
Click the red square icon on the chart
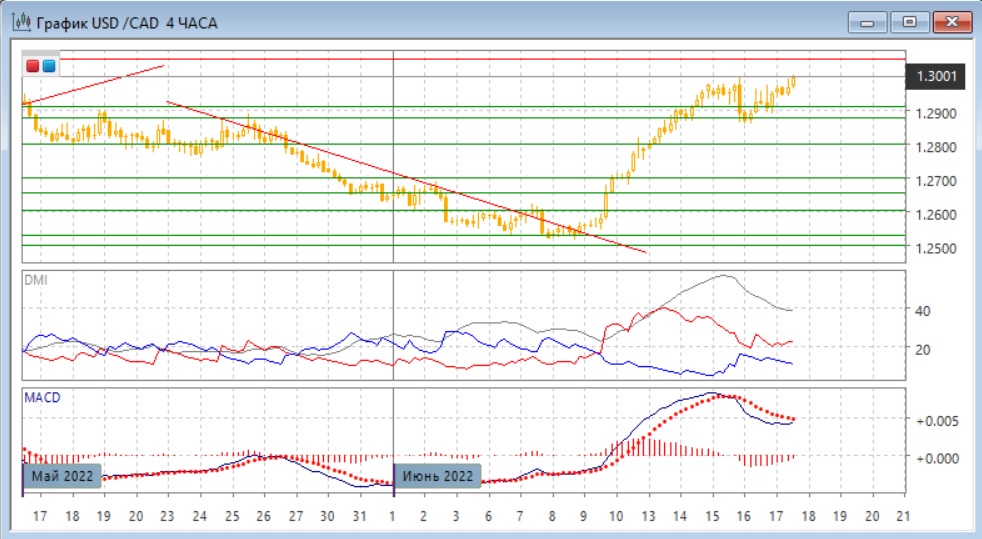point(32,66)
